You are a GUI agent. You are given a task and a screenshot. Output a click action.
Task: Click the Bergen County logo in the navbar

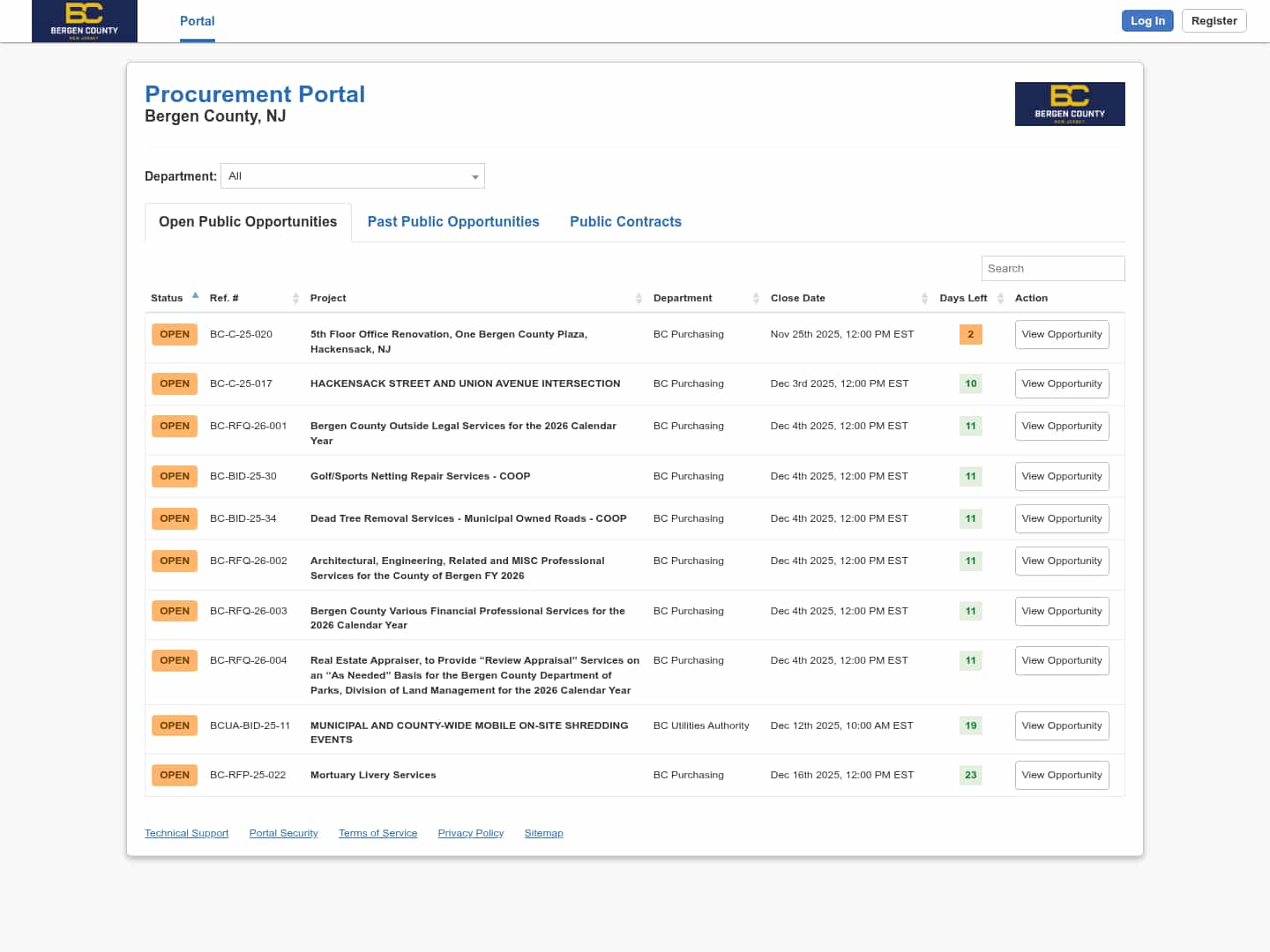click(85, 21)
